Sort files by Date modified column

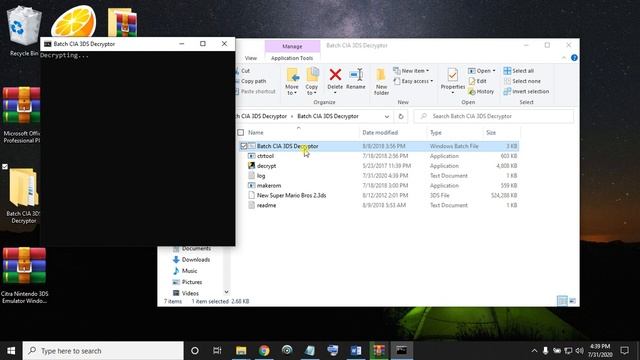point(380,132)
